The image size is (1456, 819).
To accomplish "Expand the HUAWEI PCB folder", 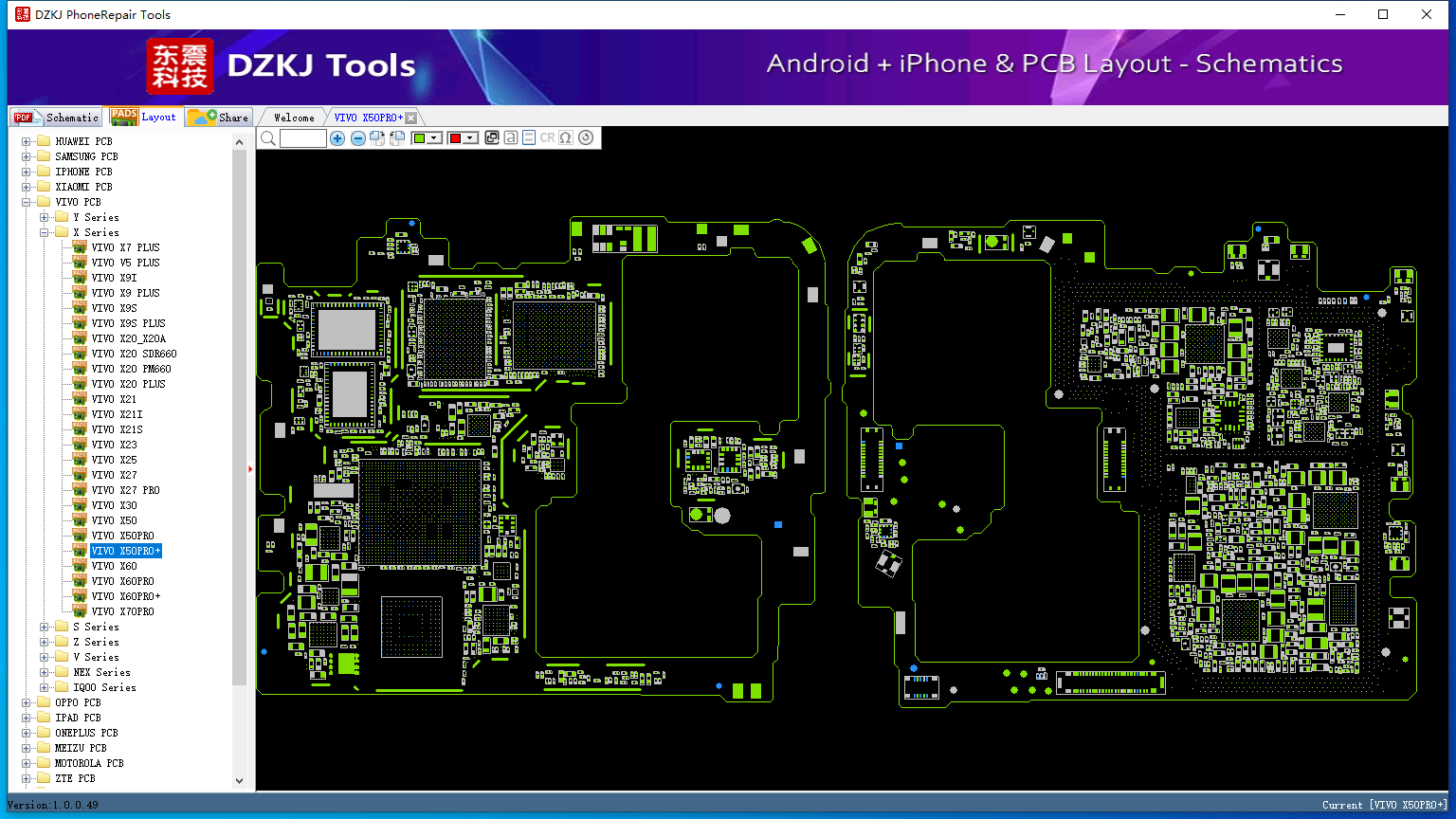I will point(27,141).
